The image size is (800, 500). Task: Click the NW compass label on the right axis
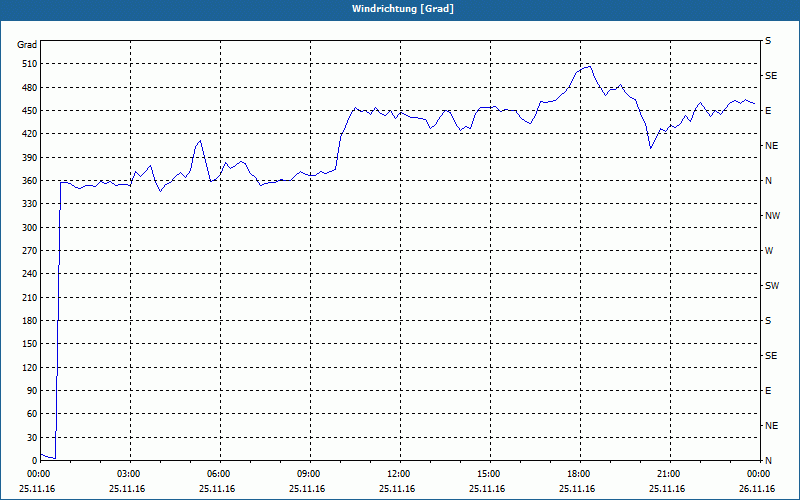click(x=772, y=216)
